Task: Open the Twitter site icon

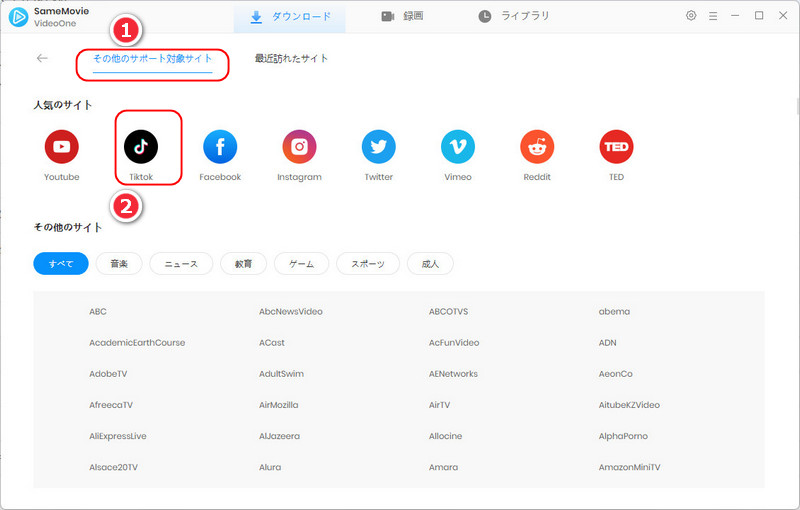Action: [379, 147]
